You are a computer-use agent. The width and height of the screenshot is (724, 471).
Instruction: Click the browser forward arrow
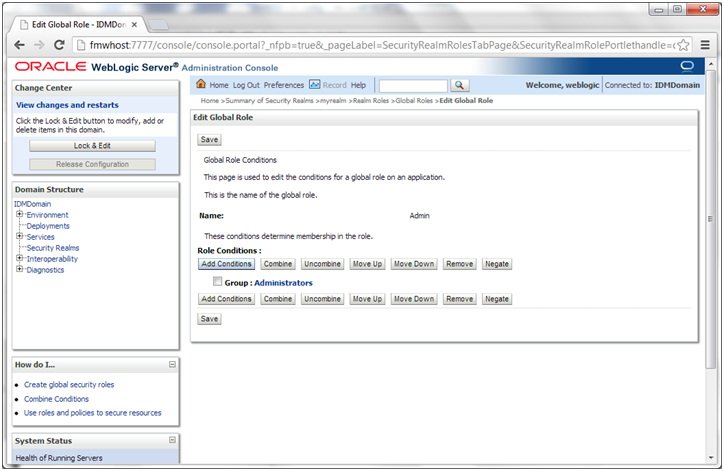pyautogui.click(x=40, y=45)
